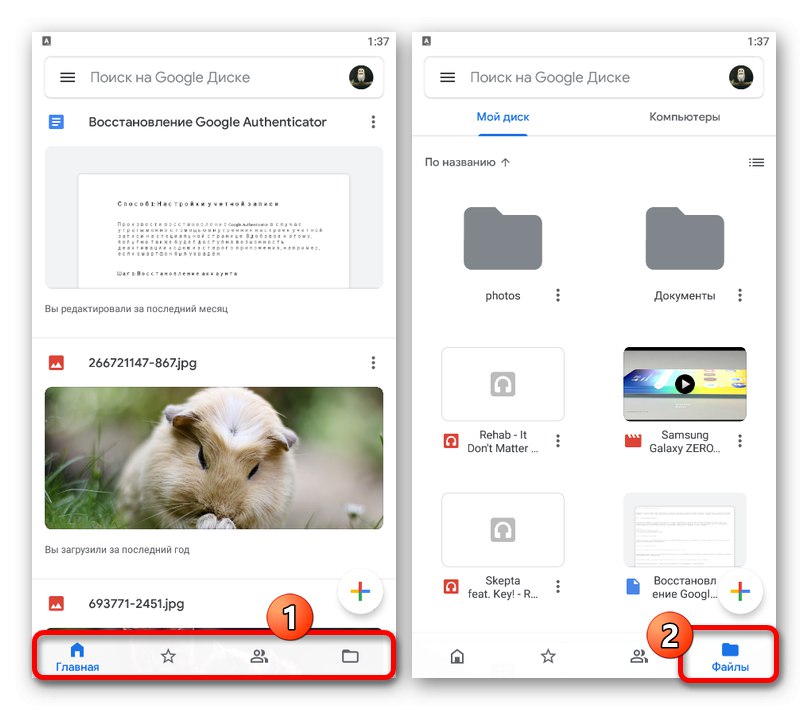This screenshot has width=808, height=710.
Task: Toggle list view layout icon
Action: (x=756, y=162)
